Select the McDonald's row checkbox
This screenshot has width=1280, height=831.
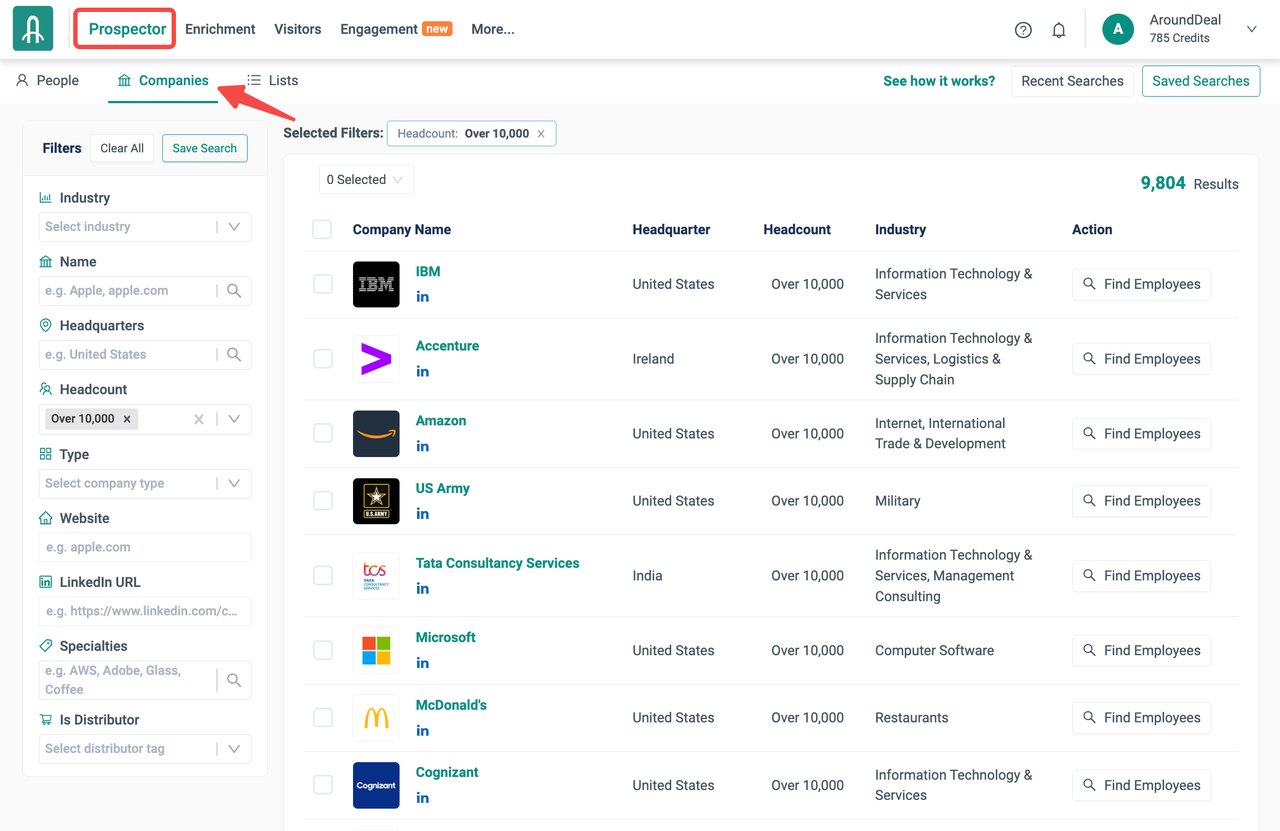coord(323,718)
